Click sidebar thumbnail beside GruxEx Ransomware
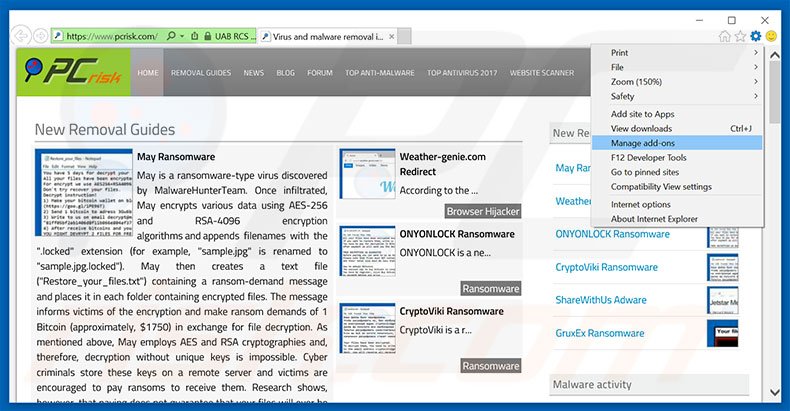Screen dimensions: 790x411 coord(723,333)
